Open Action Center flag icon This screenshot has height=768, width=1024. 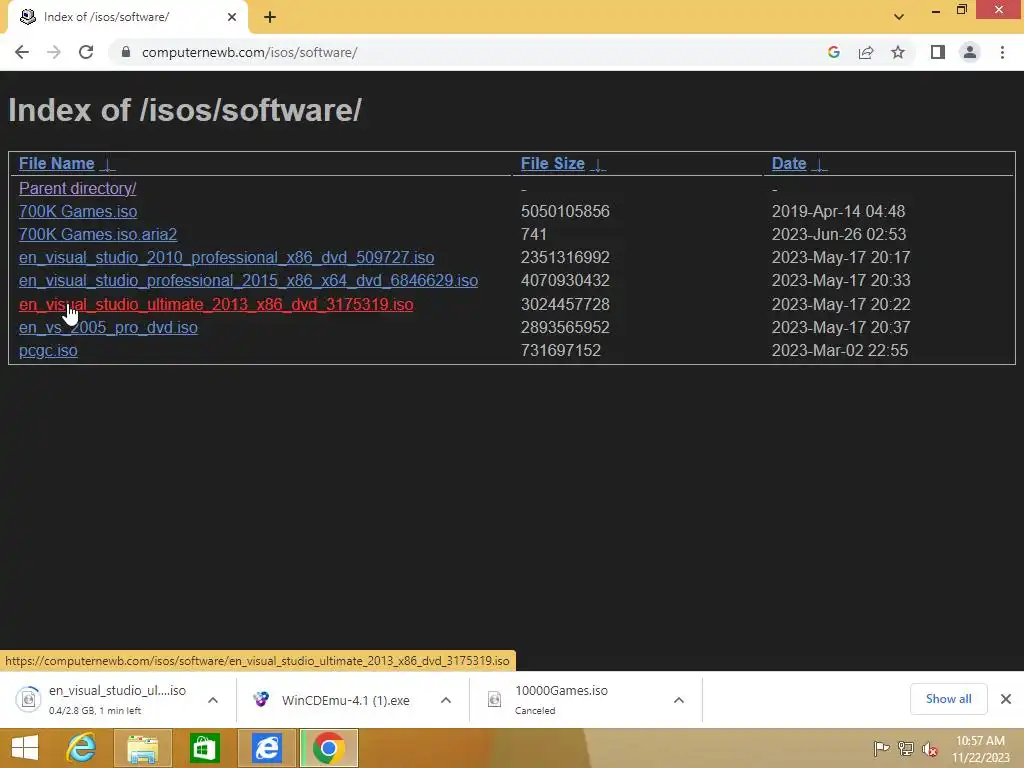click(881, 748)
